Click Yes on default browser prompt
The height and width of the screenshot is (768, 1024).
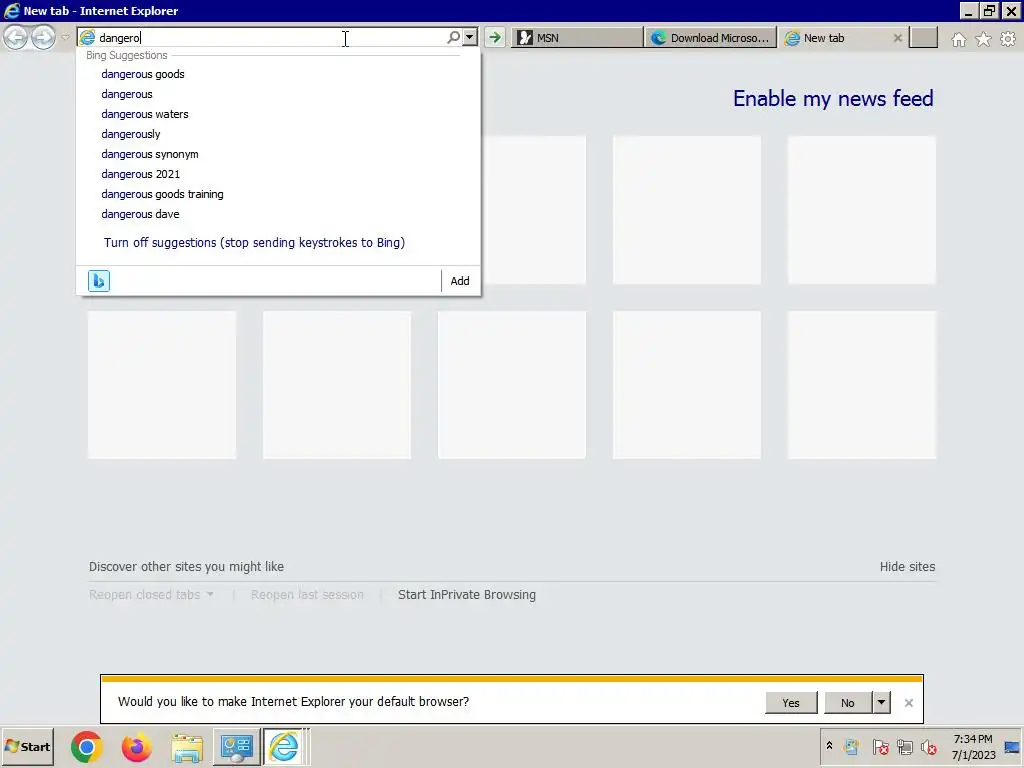(791, 703)
